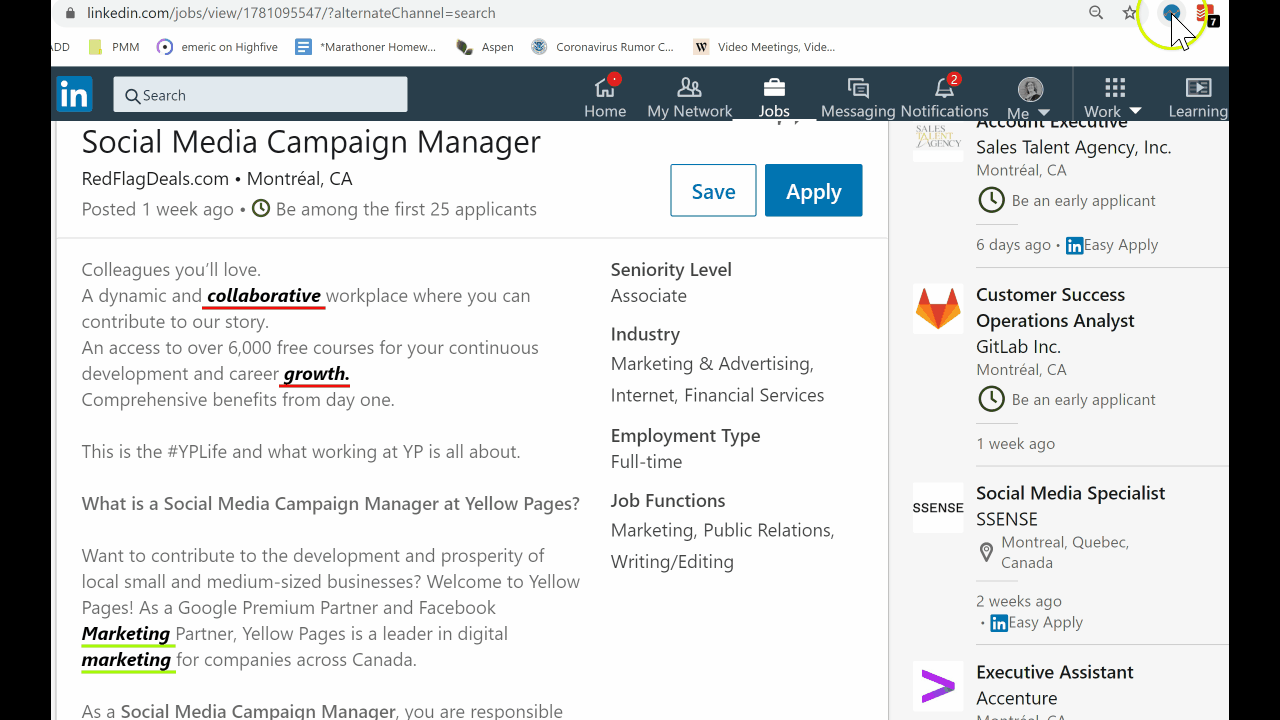
Task: Open the Sales Talent Agency logo
Action: (x=938, y=140)
